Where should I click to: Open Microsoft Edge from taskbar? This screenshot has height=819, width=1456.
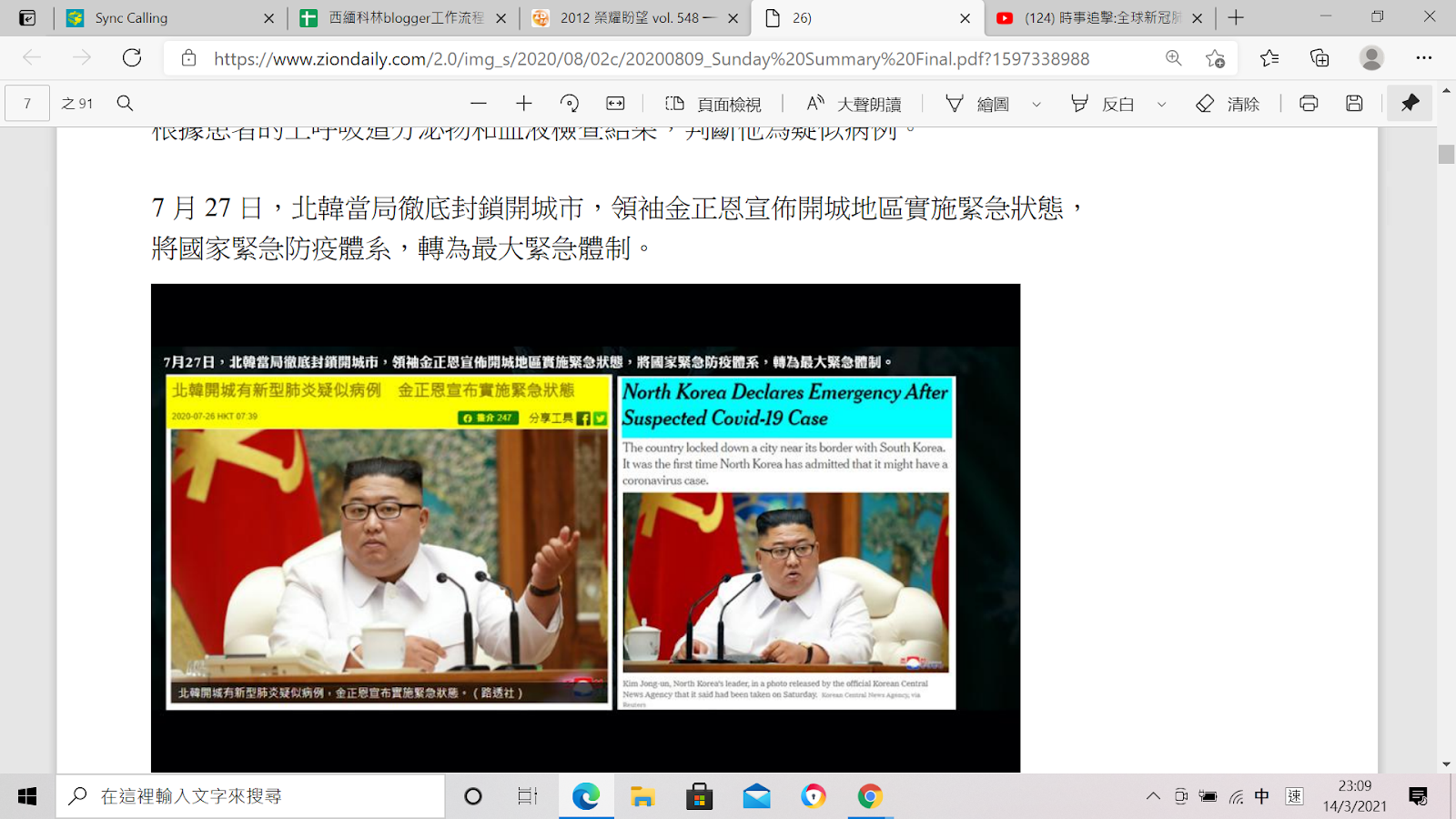(586, 796)
